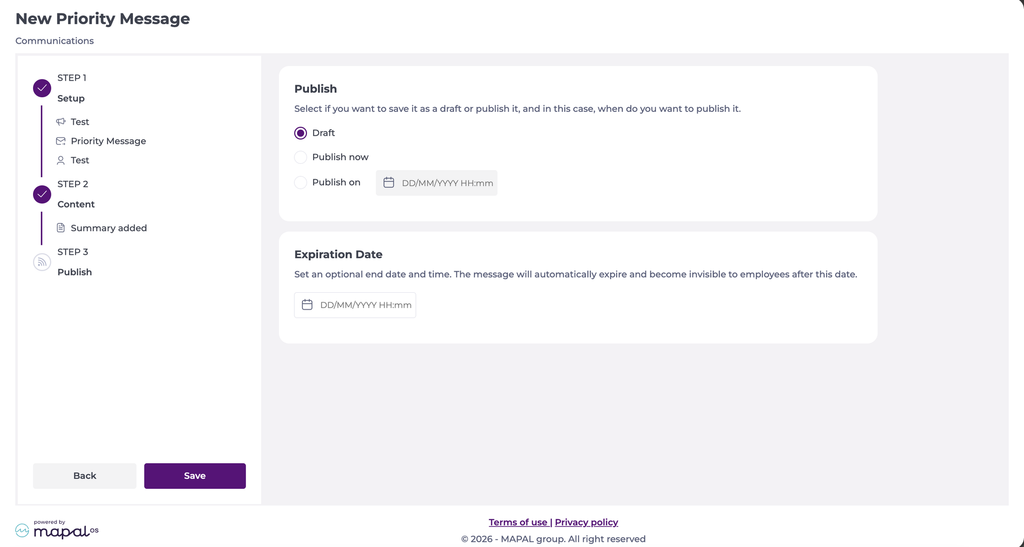
Task: Go to the Setup step
Action: [71, 99]
